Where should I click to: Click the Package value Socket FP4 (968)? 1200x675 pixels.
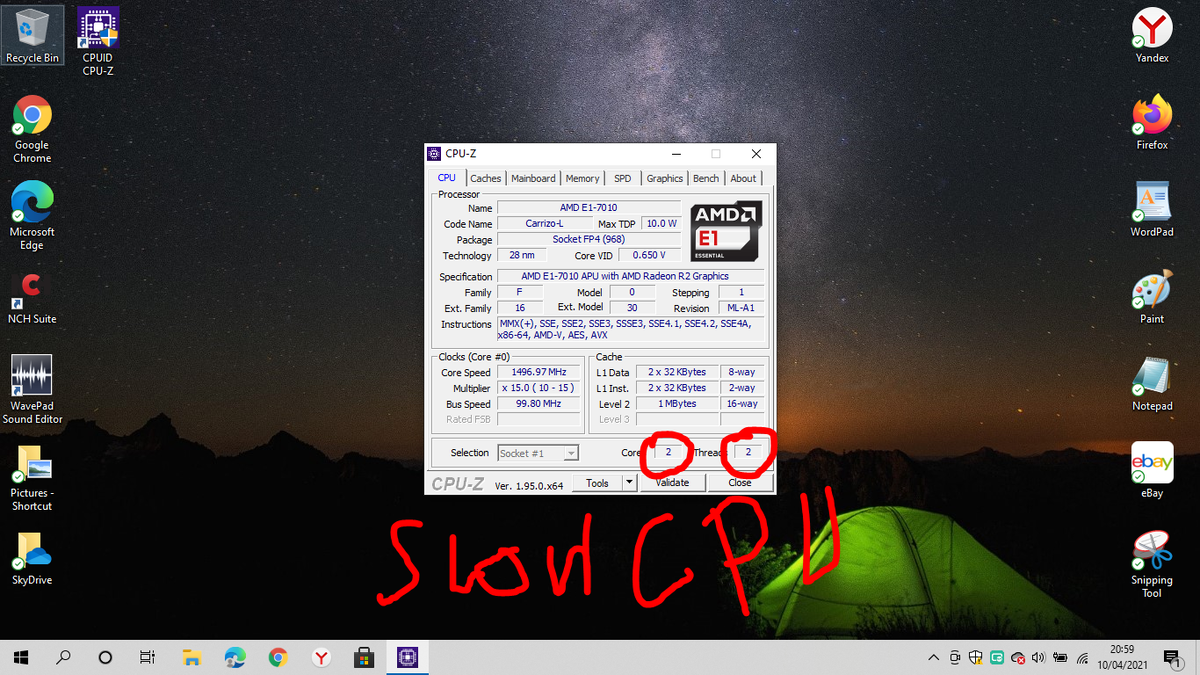pos(589,240)
